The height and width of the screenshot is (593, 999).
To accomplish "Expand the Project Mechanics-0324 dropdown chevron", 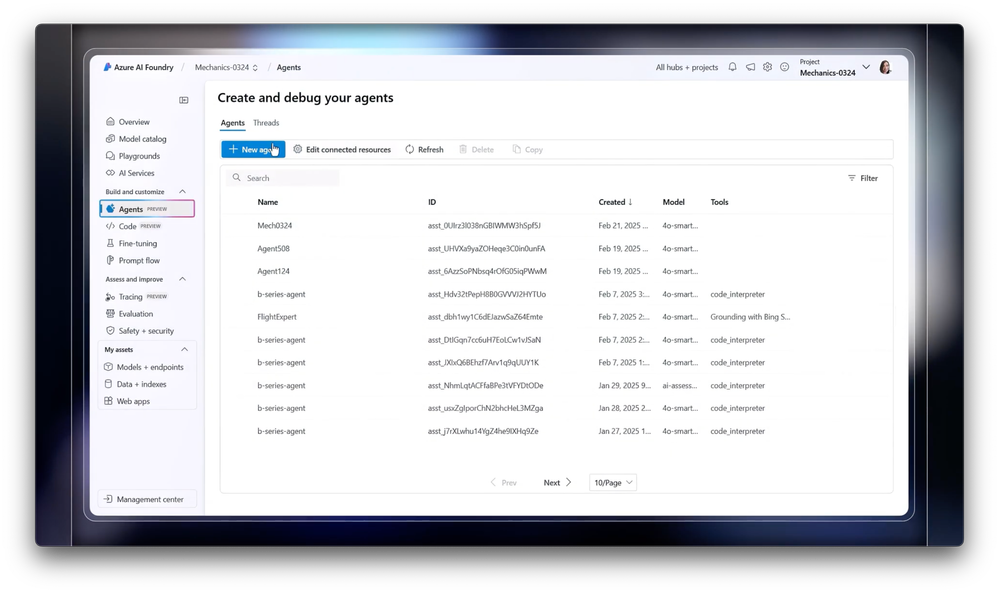I will coord(866,67).
